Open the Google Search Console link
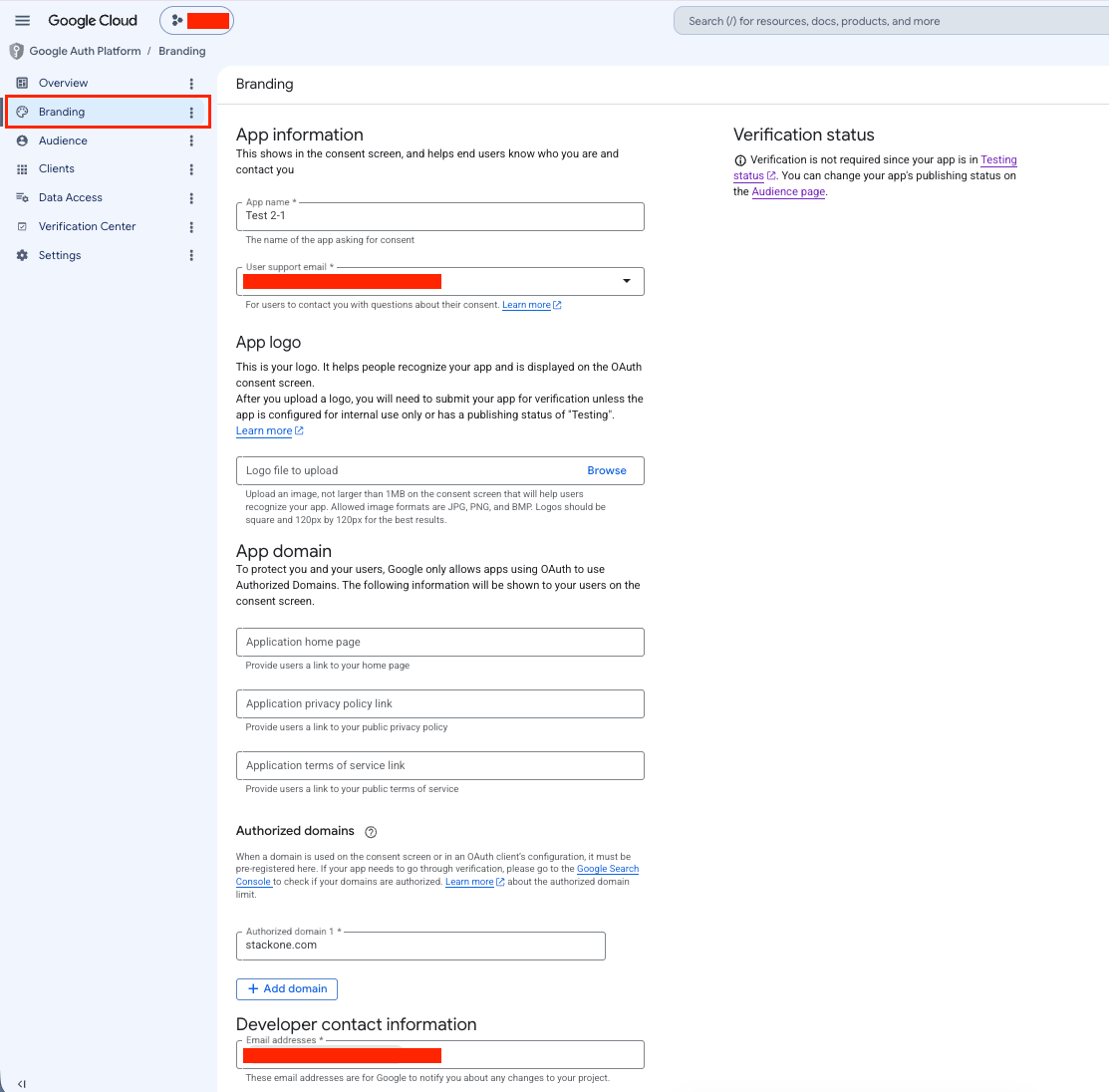The height and width of the screenshot is (1092, 1109). coord(608,869)
